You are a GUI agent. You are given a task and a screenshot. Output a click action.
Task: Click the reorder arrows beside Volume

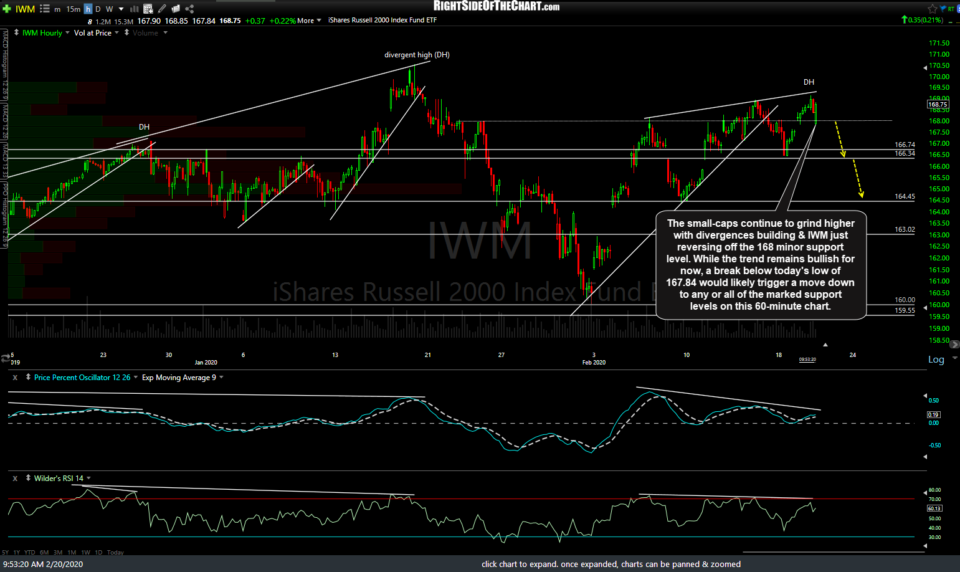tap(127, 32)
